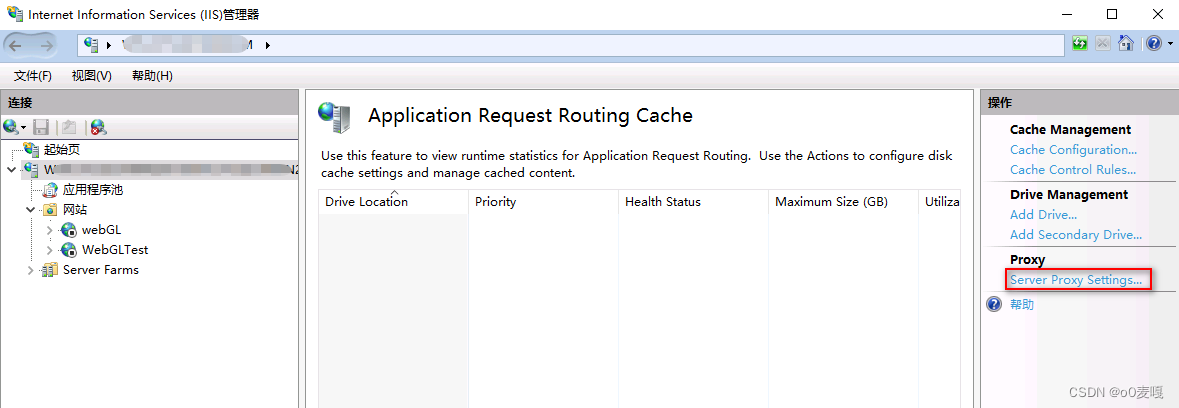Click Add Secondary Drive... action

pyautogui.click(x=1076, y=235)
